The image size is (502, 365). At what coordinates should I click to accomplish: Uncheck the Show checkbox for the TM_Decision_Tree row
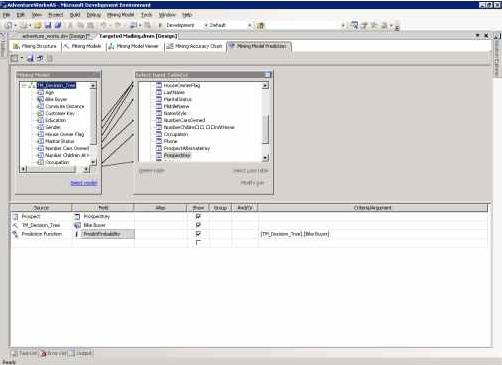tap(198, 225)
